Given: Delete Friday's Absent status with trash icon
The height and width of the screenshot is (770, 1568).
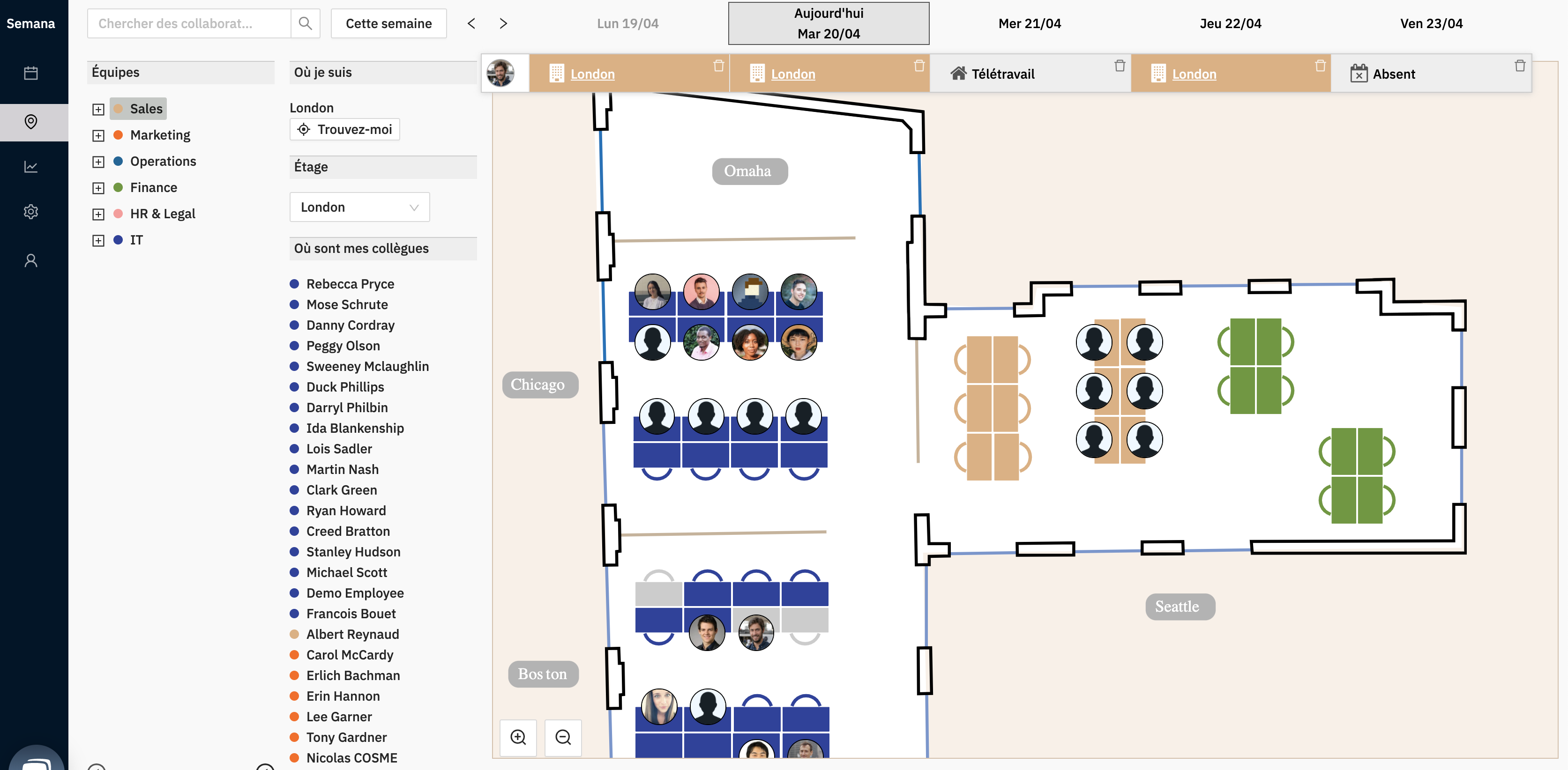Looking at the screenshot, I should click(x=1519, y=66).
